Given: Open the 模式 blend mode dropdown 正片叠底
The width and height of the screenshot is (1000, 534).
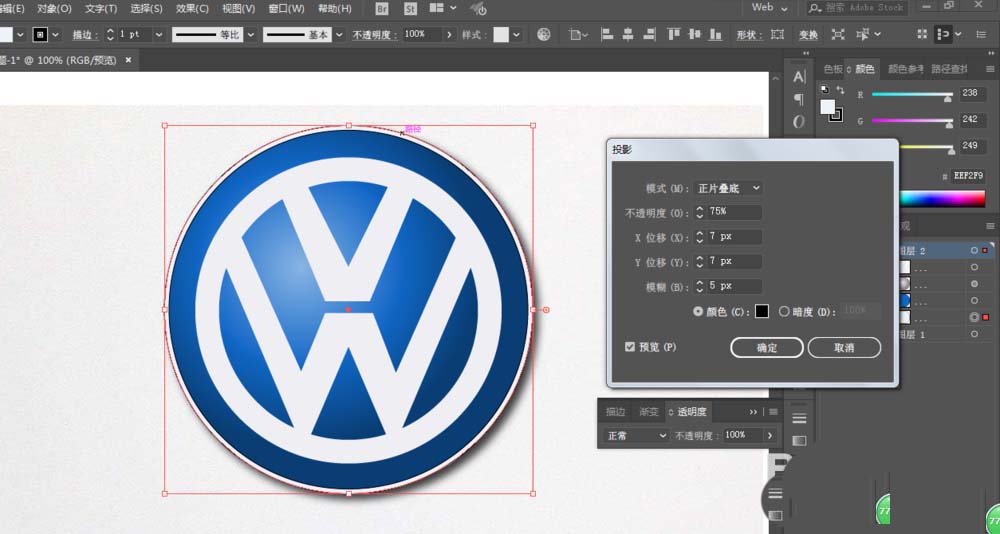Looking at the screenshot, I should tap(728, 188).
